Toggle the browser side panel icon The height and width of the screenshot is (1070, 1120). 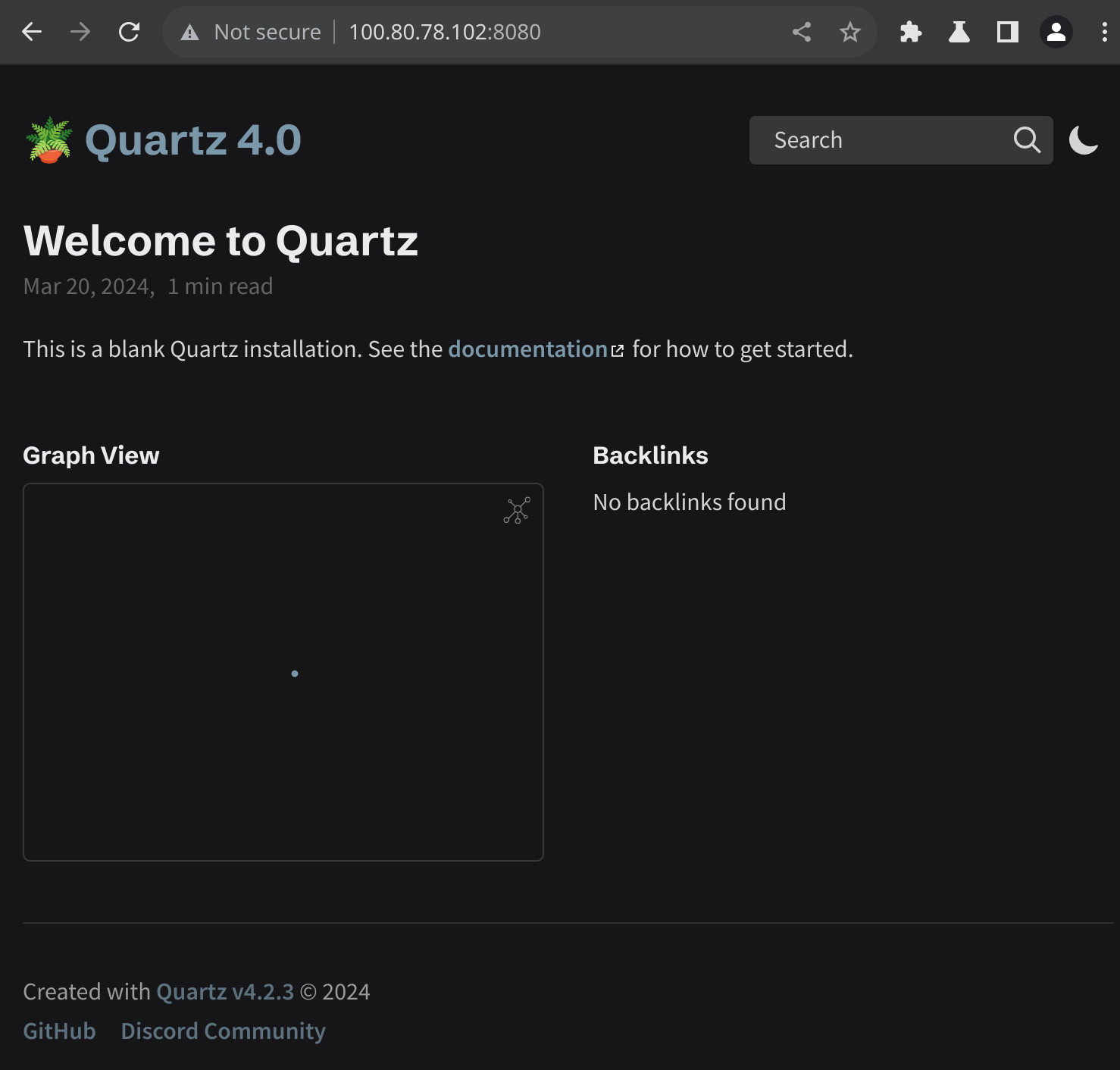[1008, 32]
